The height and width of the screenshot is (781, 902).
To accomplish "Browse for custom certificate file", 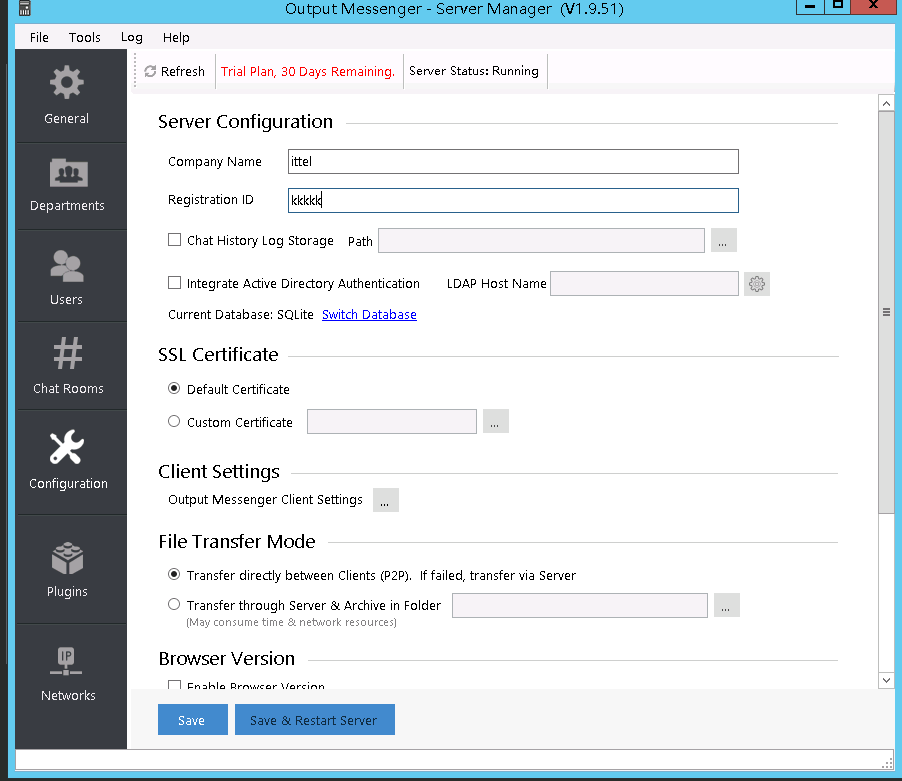I will click(495, 422).
